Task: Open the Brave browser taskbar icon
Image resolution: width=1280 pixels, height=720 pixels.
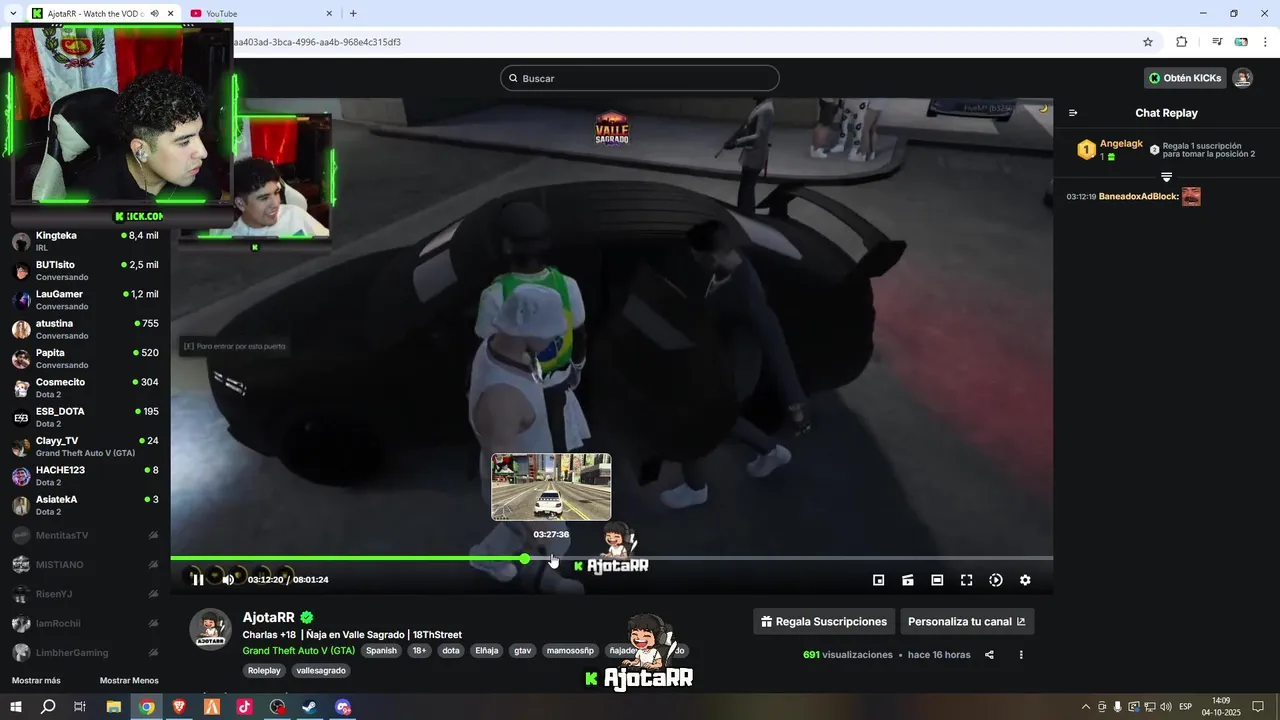Action: tap(179, 707)
